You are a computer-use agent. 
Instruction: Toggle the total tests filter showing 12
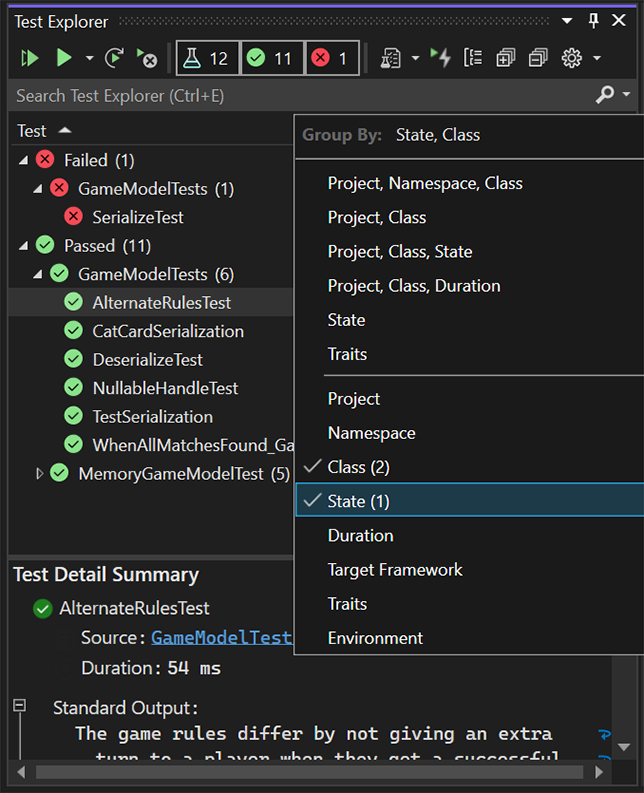[x=207, y=59]
